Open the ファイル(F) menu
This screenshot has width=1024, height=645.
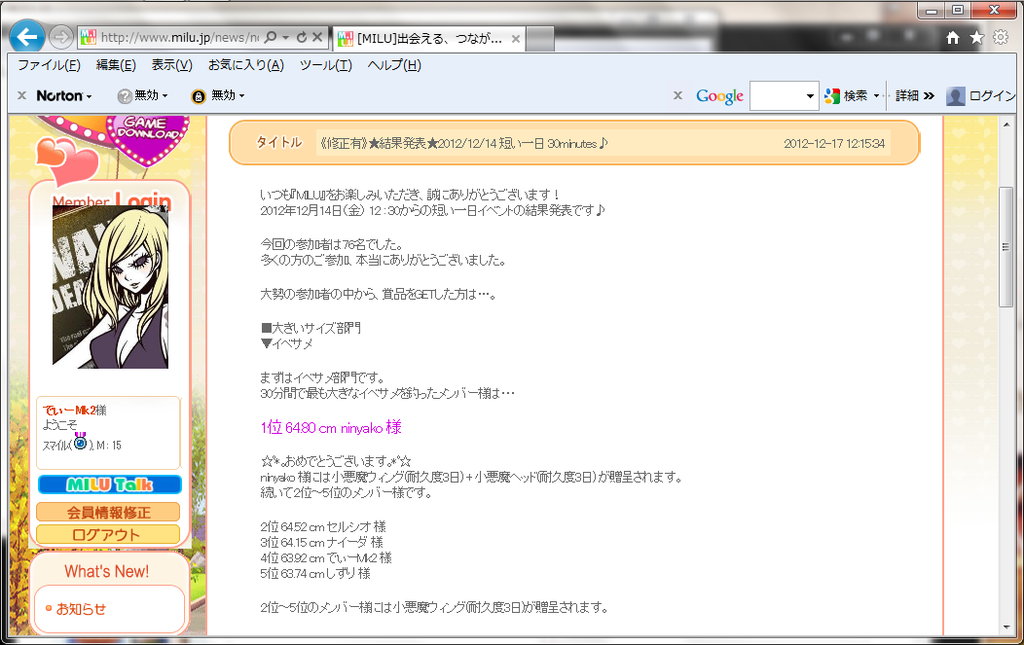[49, 65]
